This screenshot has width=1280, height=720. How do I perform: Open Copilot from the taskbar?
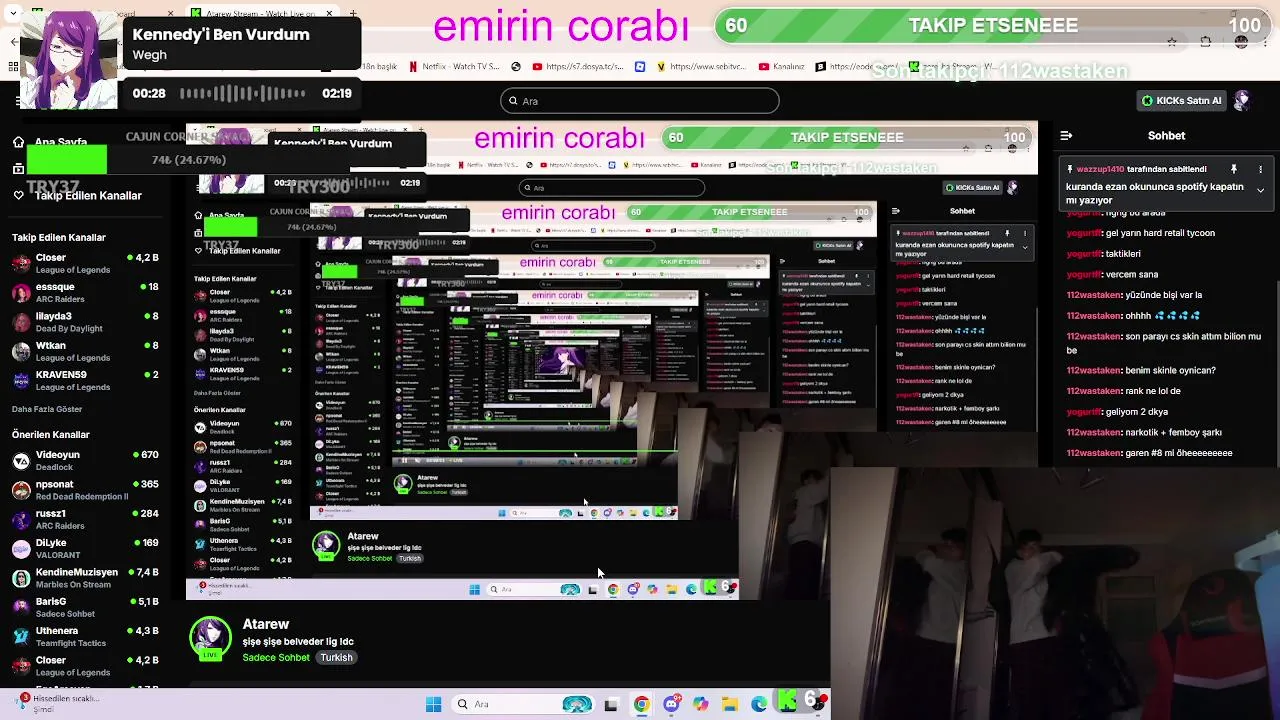click(x=700, y=704)
